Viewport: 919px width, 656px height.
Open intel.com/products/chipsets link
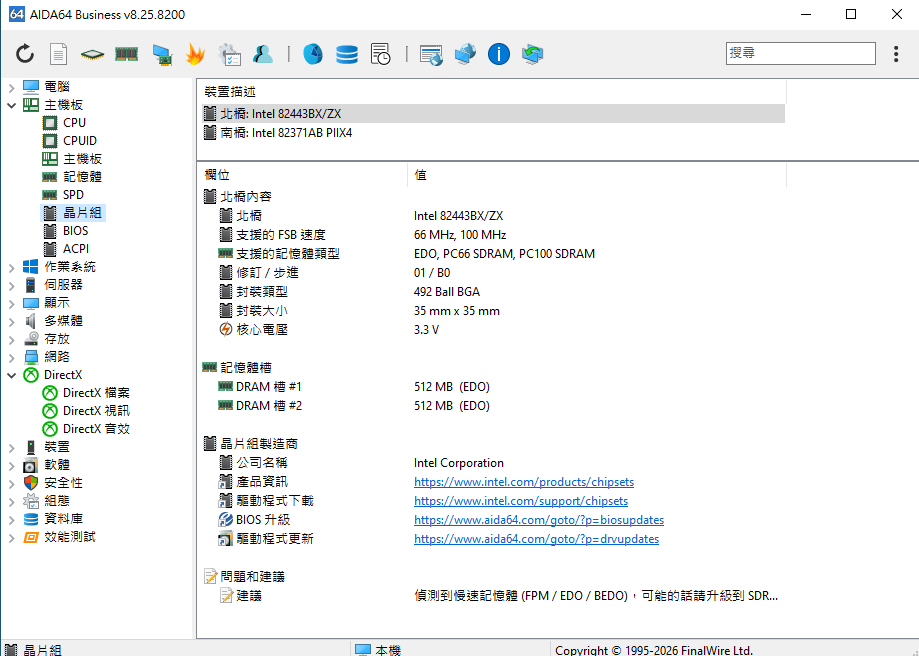[524, 482]
